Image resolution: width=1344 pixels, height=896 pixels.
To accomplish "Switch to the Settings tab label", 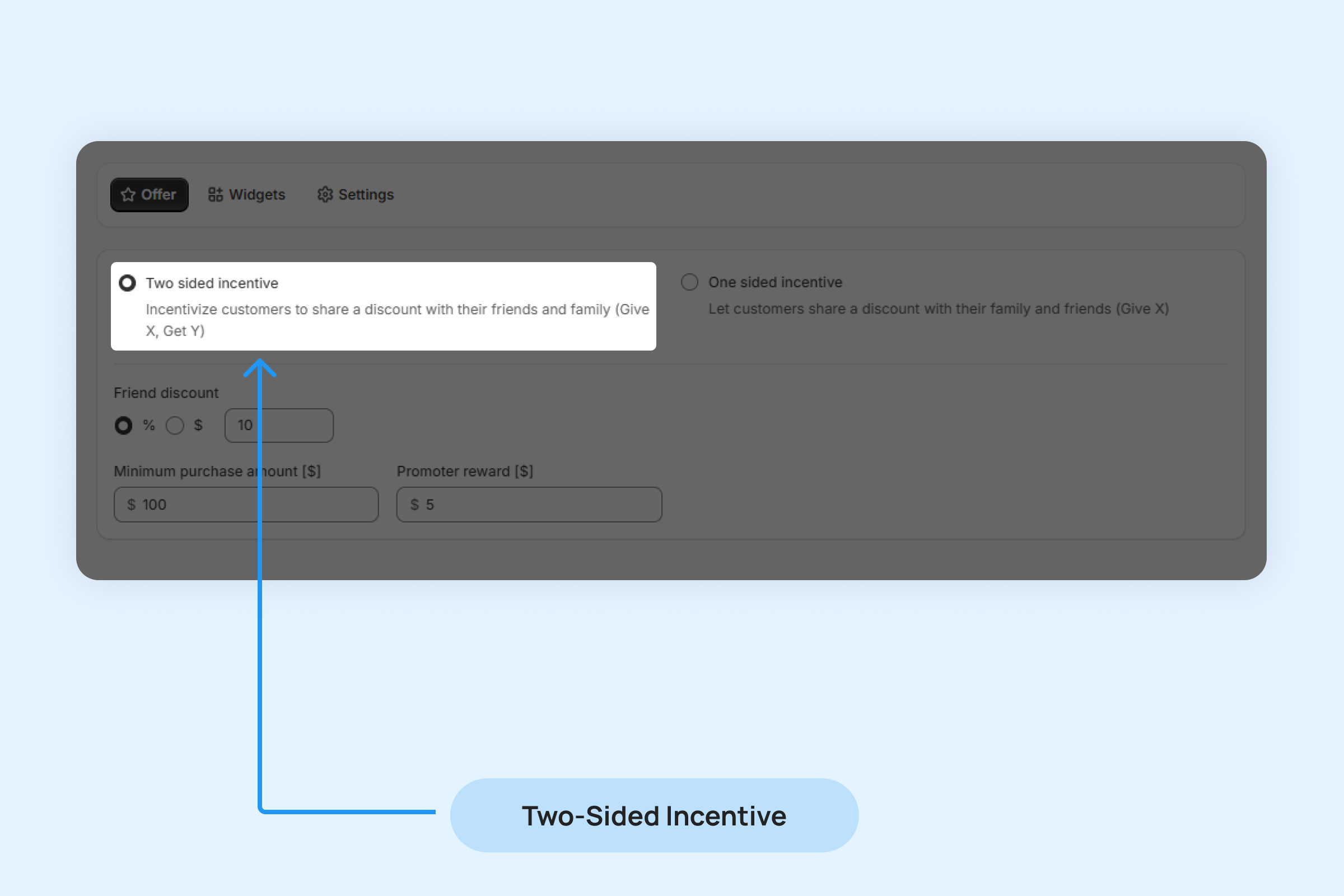I will [366, 195].
